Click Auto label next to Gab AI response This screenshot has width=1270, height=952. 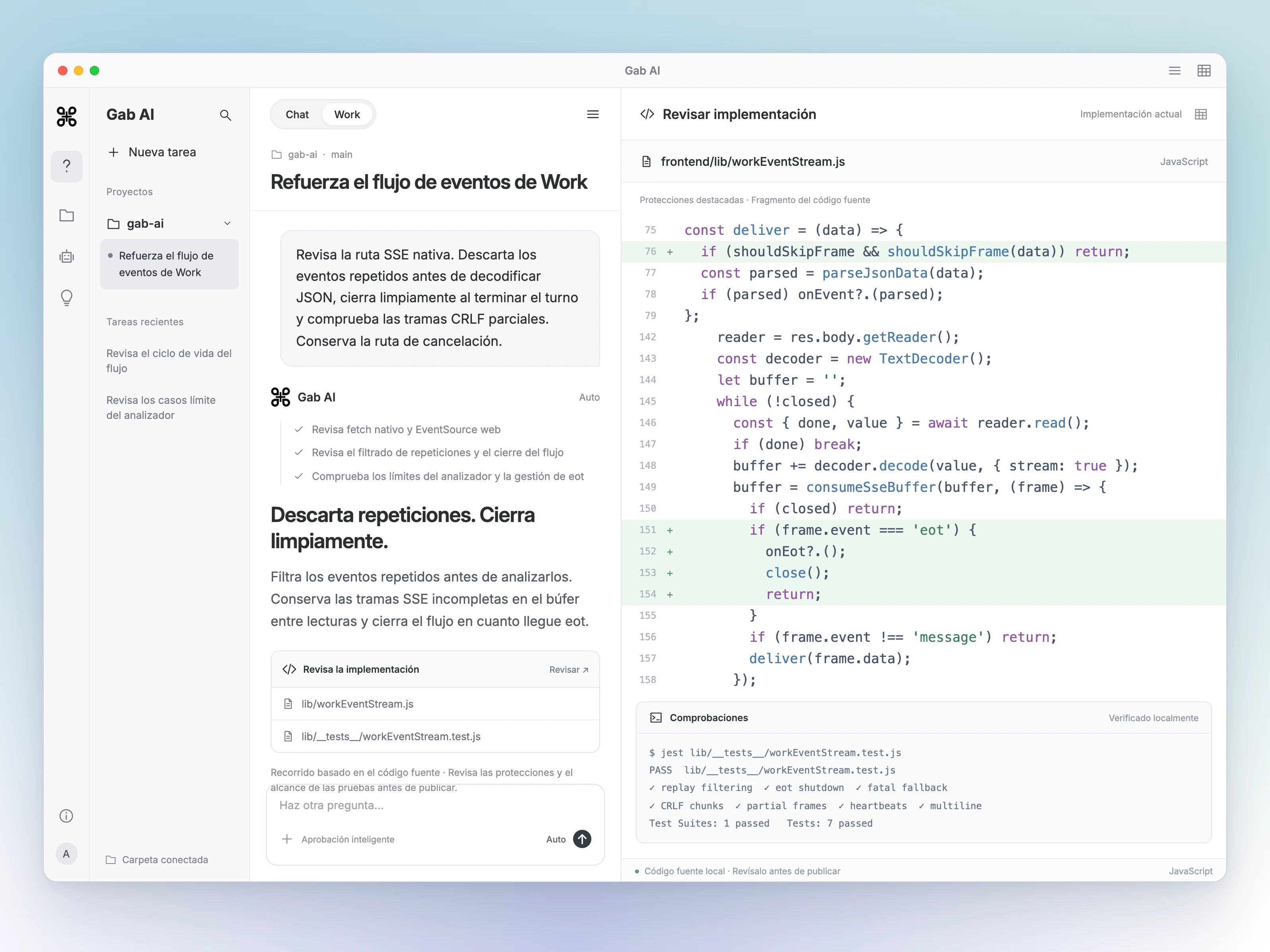(589, 397)
